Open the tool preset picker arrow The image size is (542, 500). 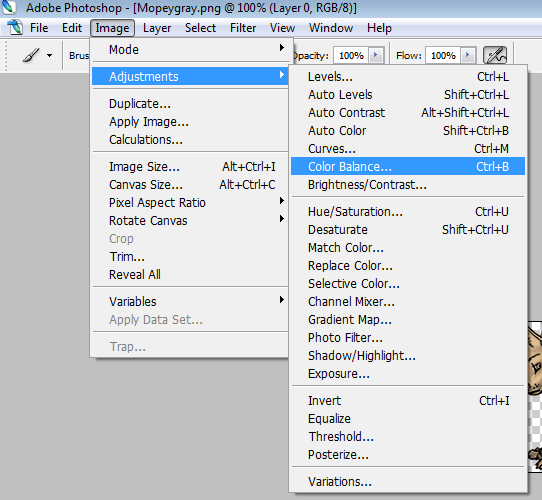[x=49, y=55]
